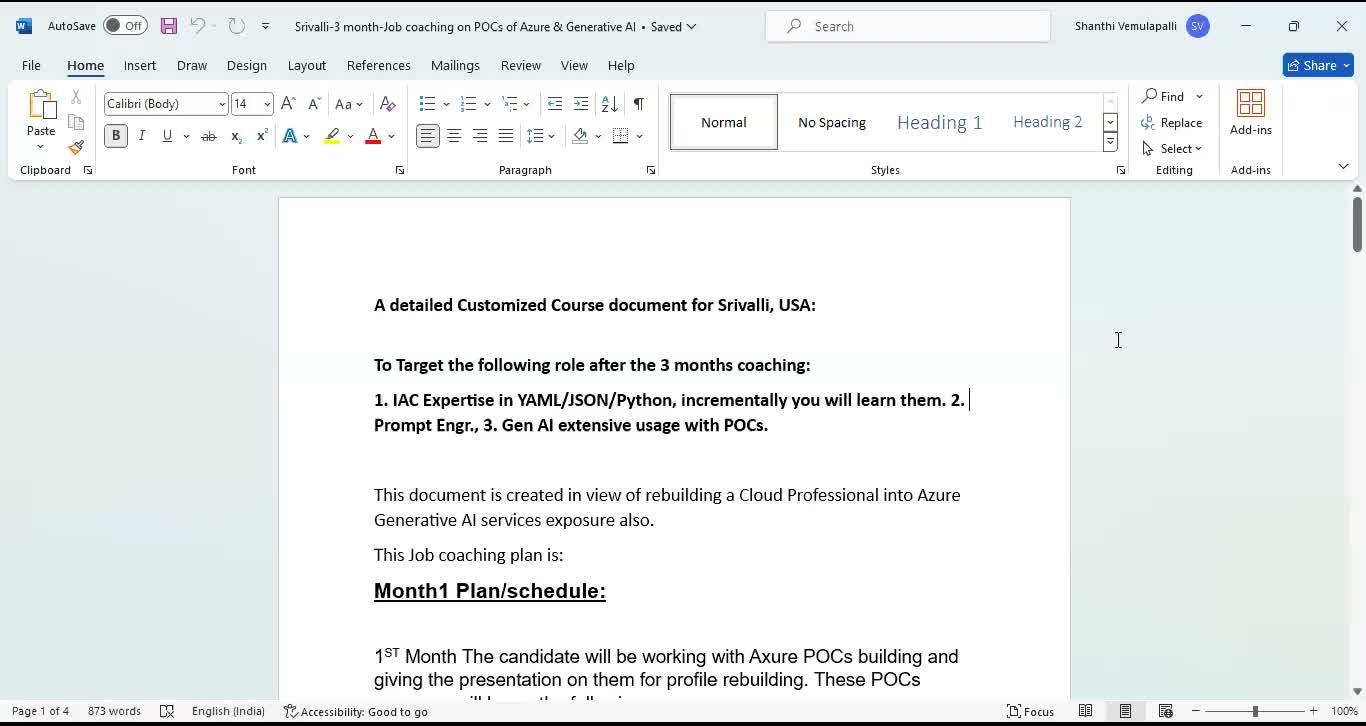Decrease paragraph indent
This screenshot has height=726, width=1366.
coord(555,104)
